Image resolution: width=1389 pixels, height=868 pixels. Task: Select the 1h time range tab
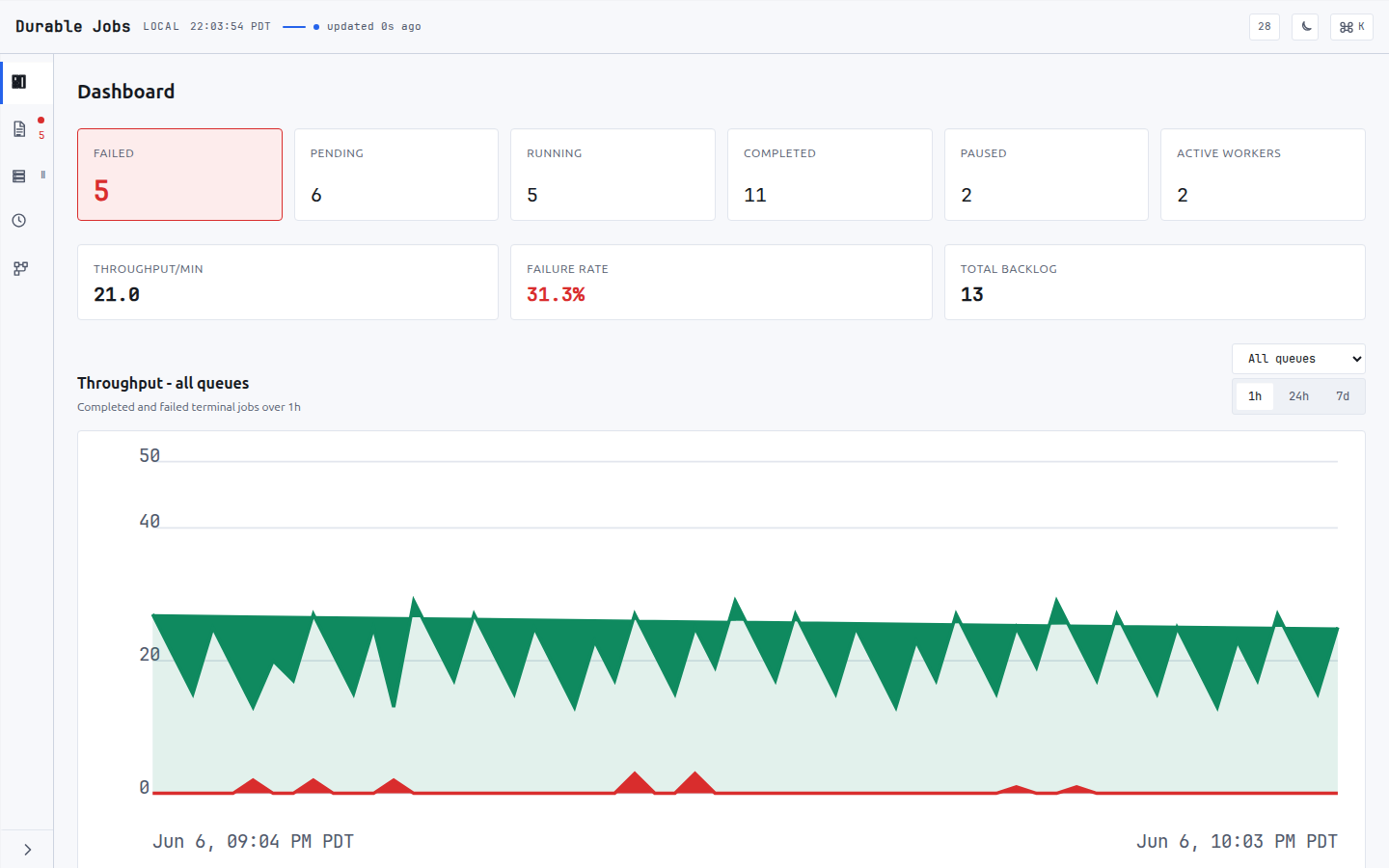(x=1255, y=396)
